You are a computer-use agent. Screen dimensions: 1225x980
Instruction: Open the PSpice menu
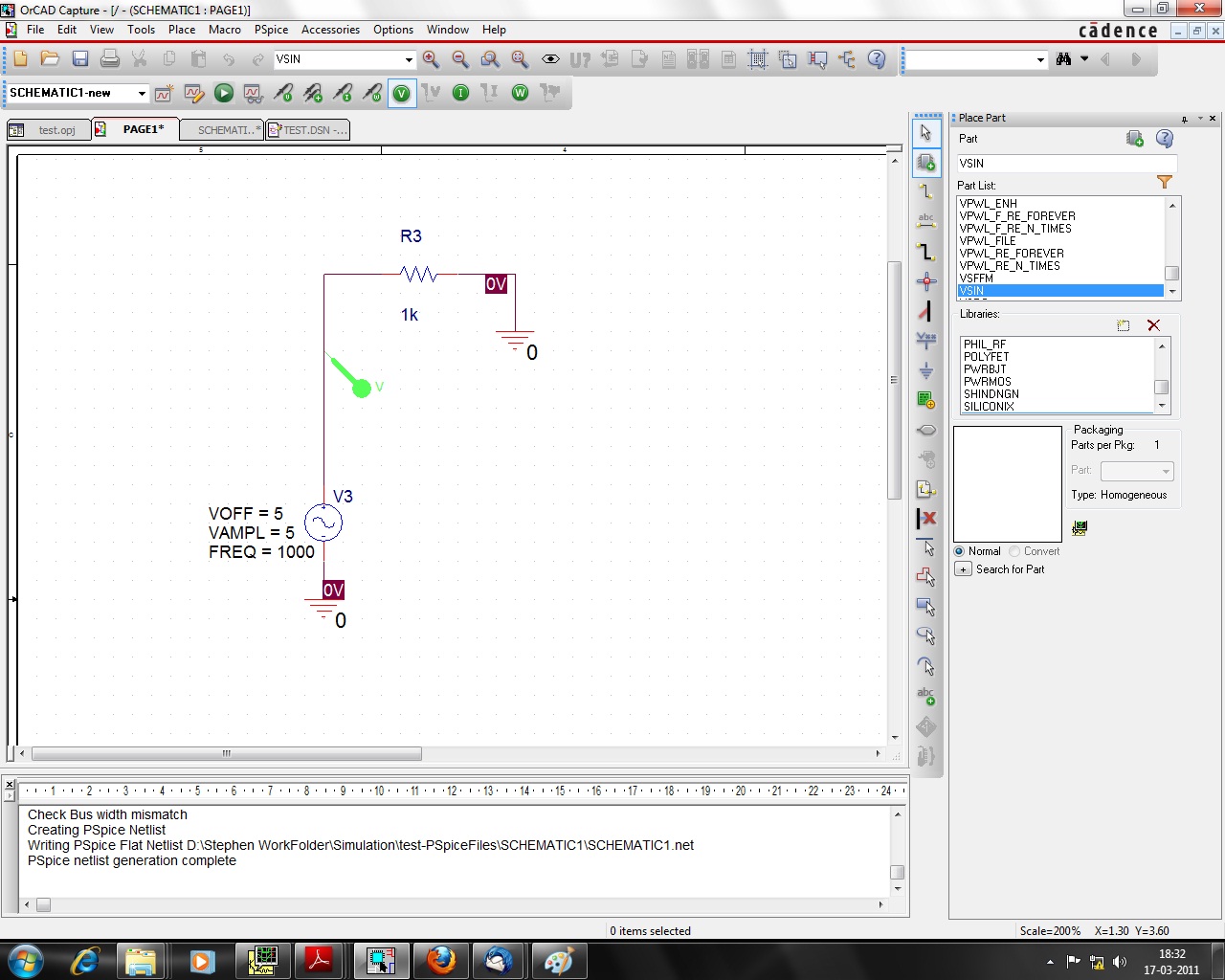pos(271,30)
